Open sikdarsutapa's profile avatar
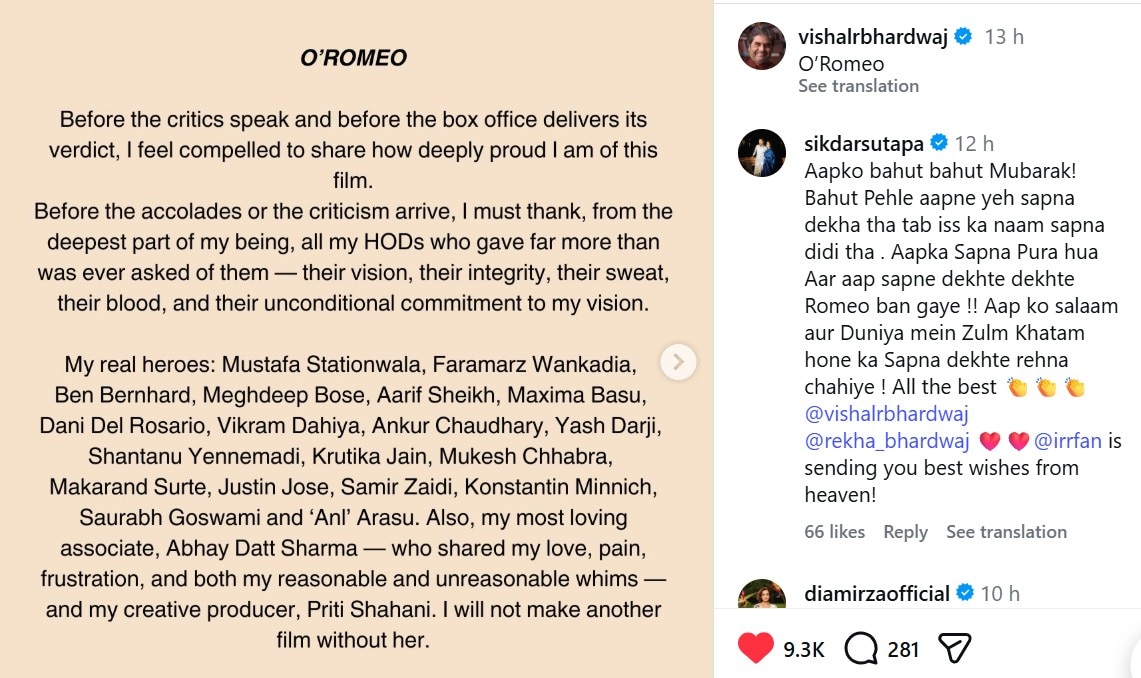Image resolution: width=1141 pixels, height=678 pixels. [761, 152]
